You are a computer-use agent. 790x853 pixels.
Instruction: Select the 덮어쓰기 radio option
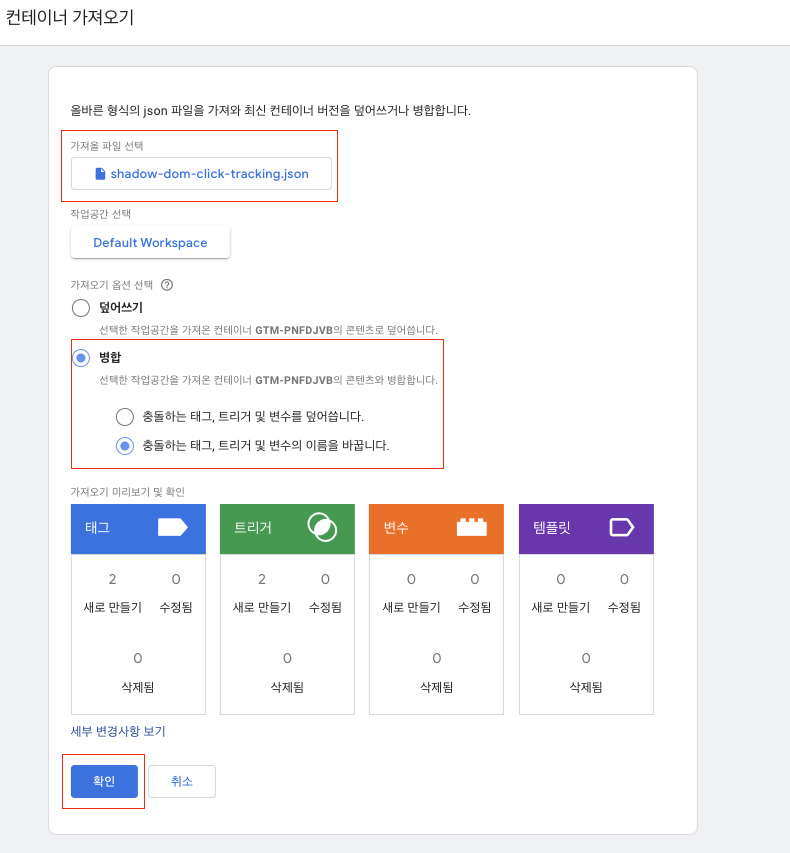81,308
